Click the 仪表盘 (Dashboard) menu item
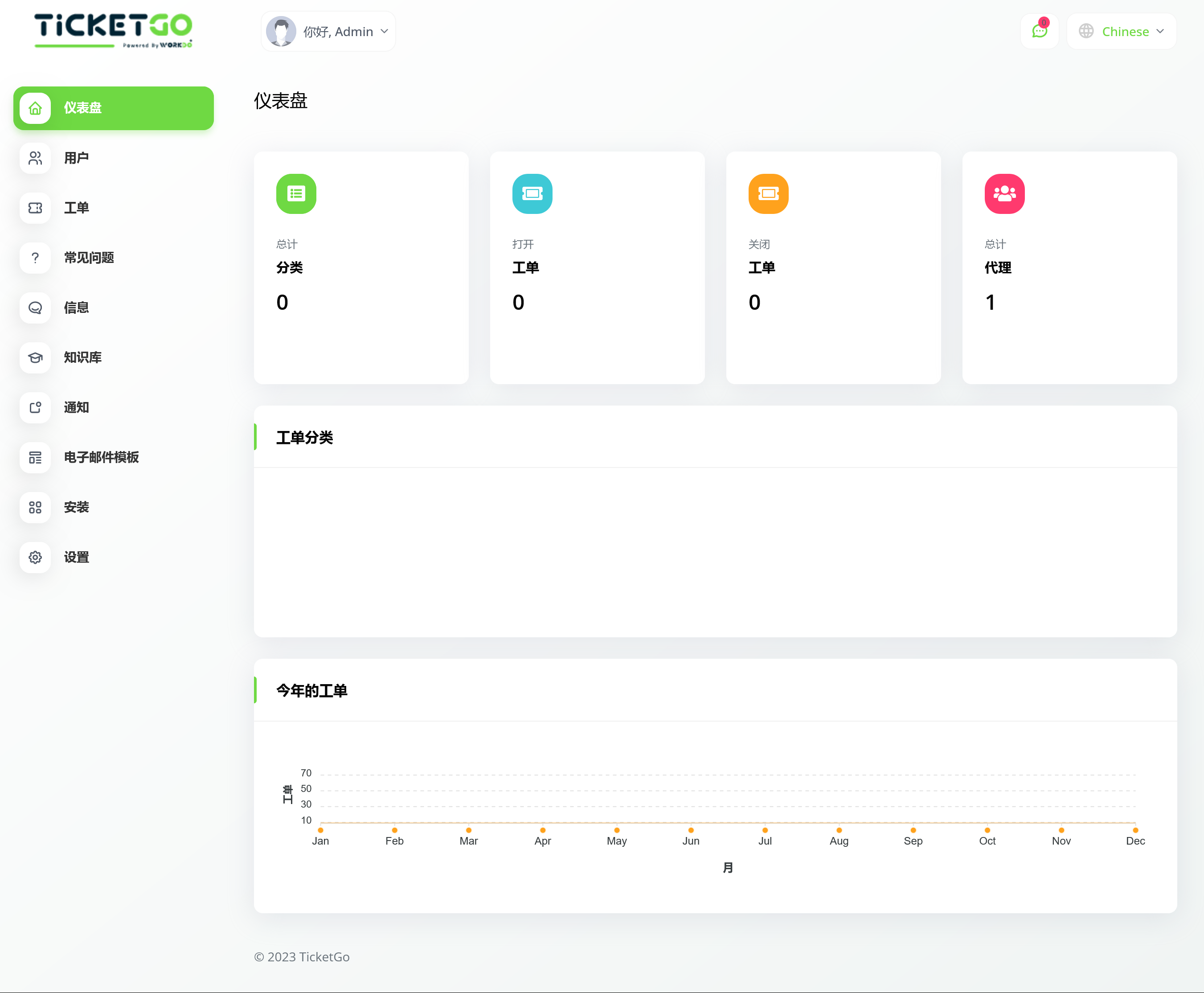 point(114,108)
